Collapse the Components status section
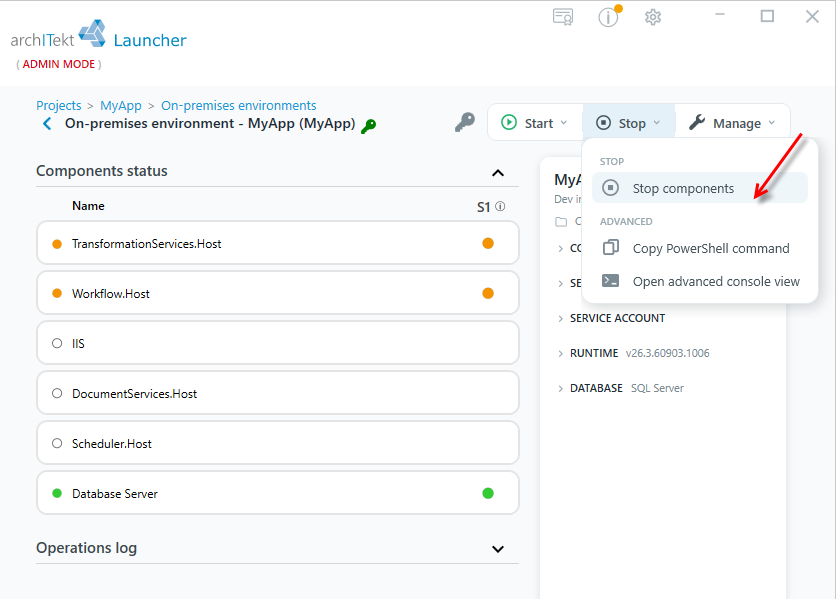The width and height of the screenshot is (836, 599). [x=498, y=173]
